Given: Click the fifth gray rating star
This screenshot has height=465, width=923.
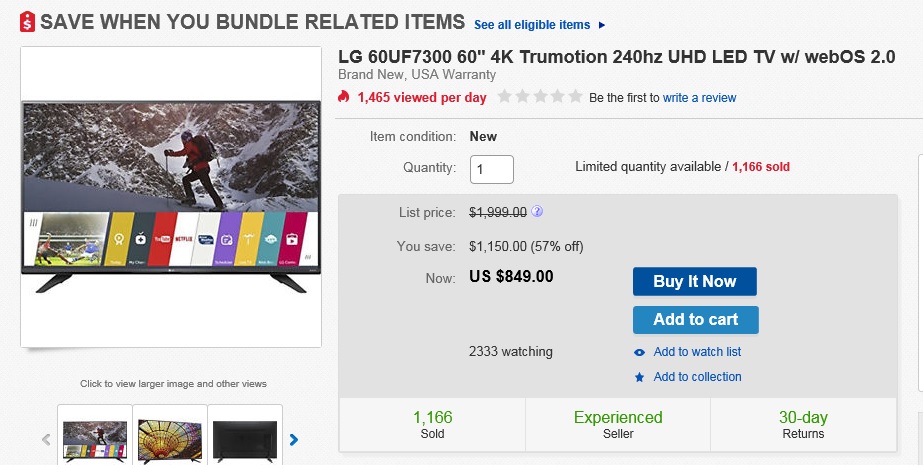Looking at the screenshot, I should [575, 97].
